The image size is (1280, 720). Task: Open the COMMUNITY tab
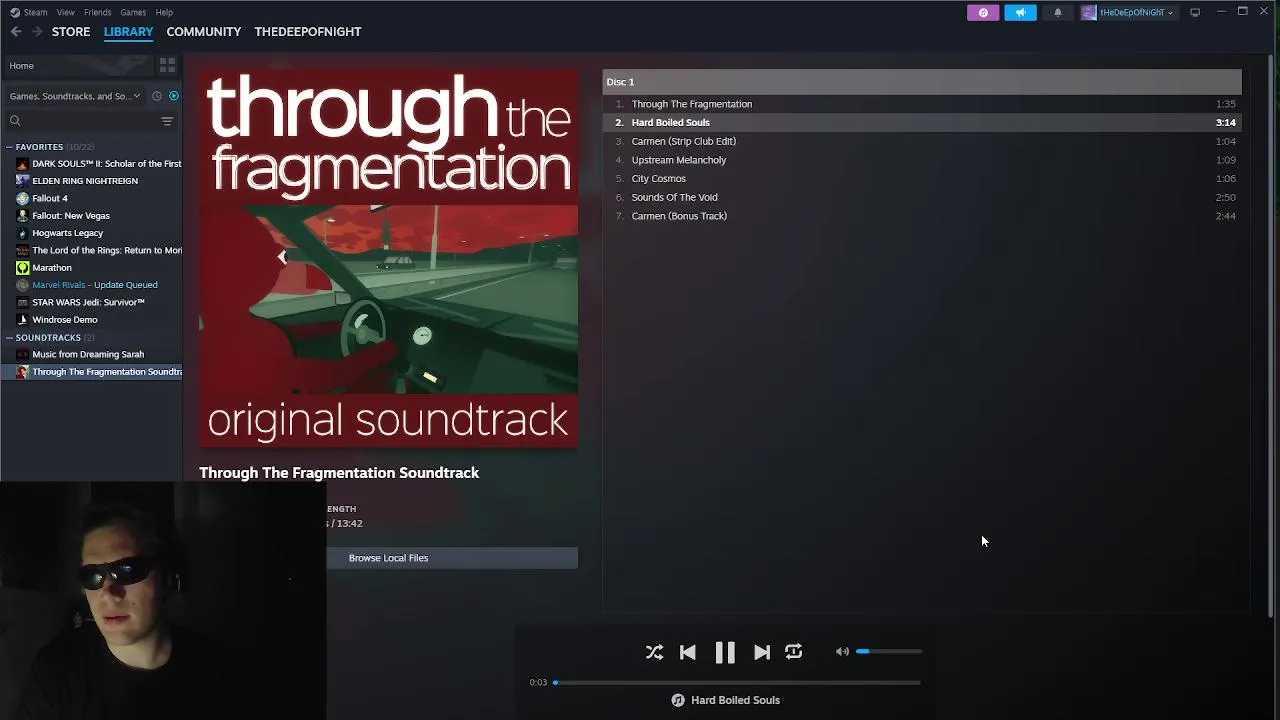pos(204,32)
